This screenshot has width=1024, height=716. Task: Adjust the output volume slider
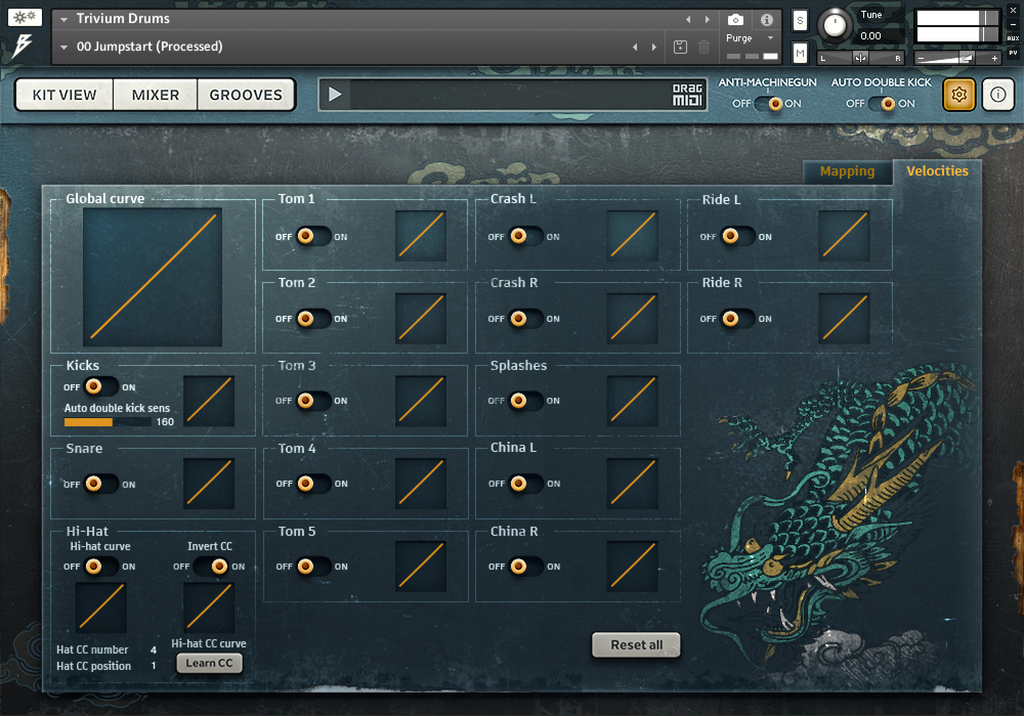(x=957, y=58)
